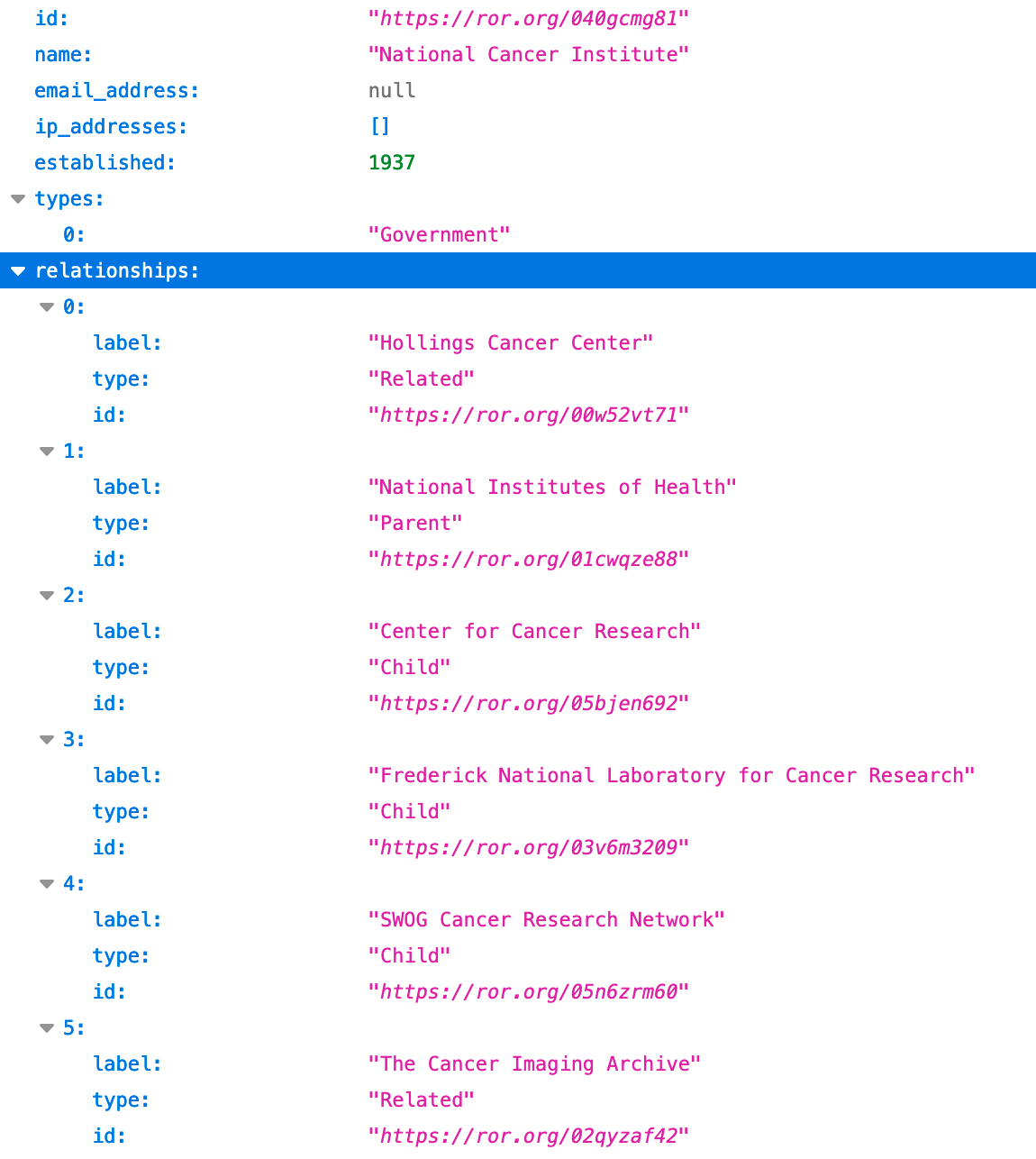
Task: Collapse relationship item 3 triangle
Action: (47, 740)
